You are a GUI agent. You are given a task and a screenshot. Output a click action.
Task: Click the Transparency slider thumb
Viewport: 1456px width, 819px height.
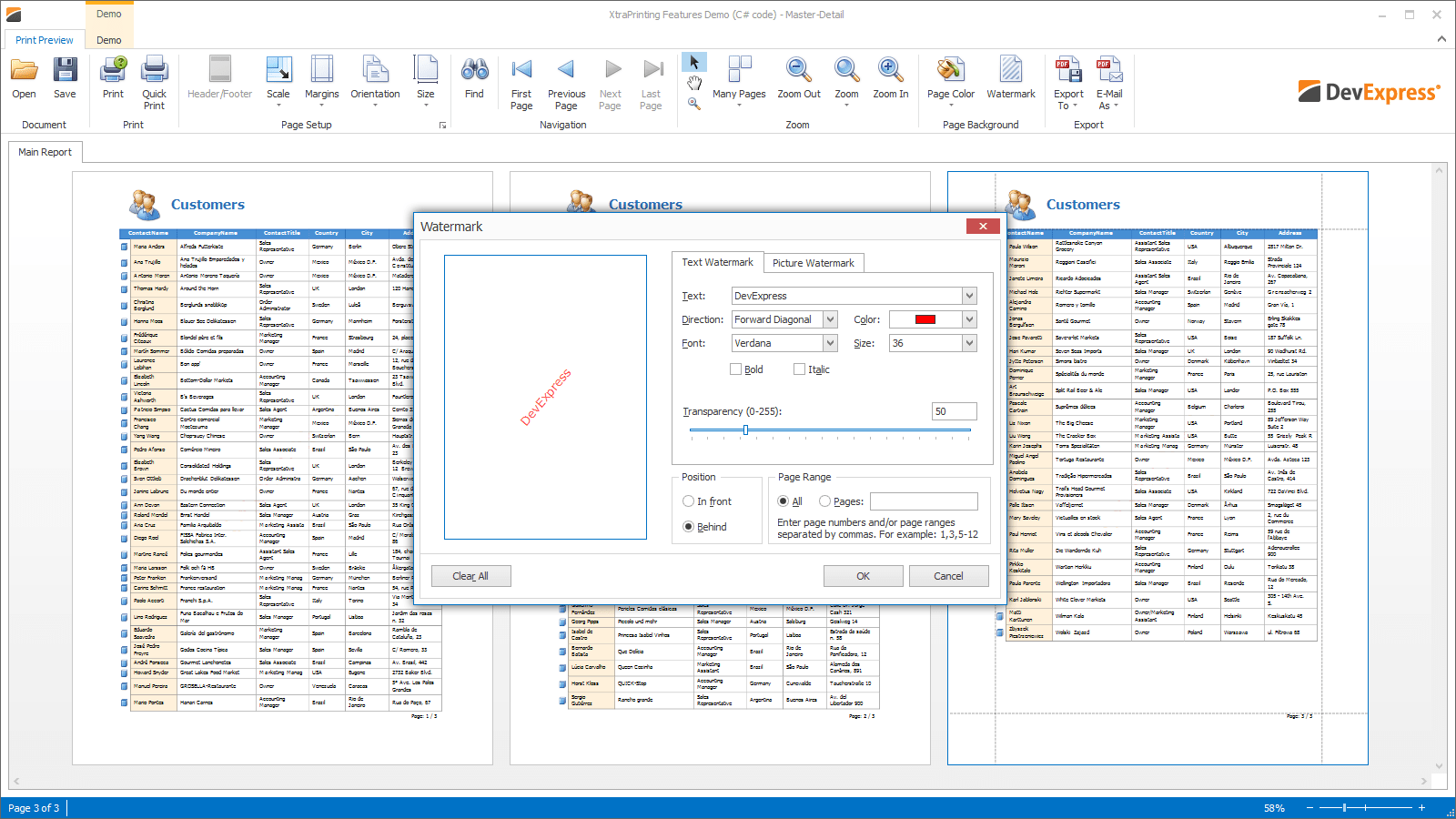(x=745, y=430)
